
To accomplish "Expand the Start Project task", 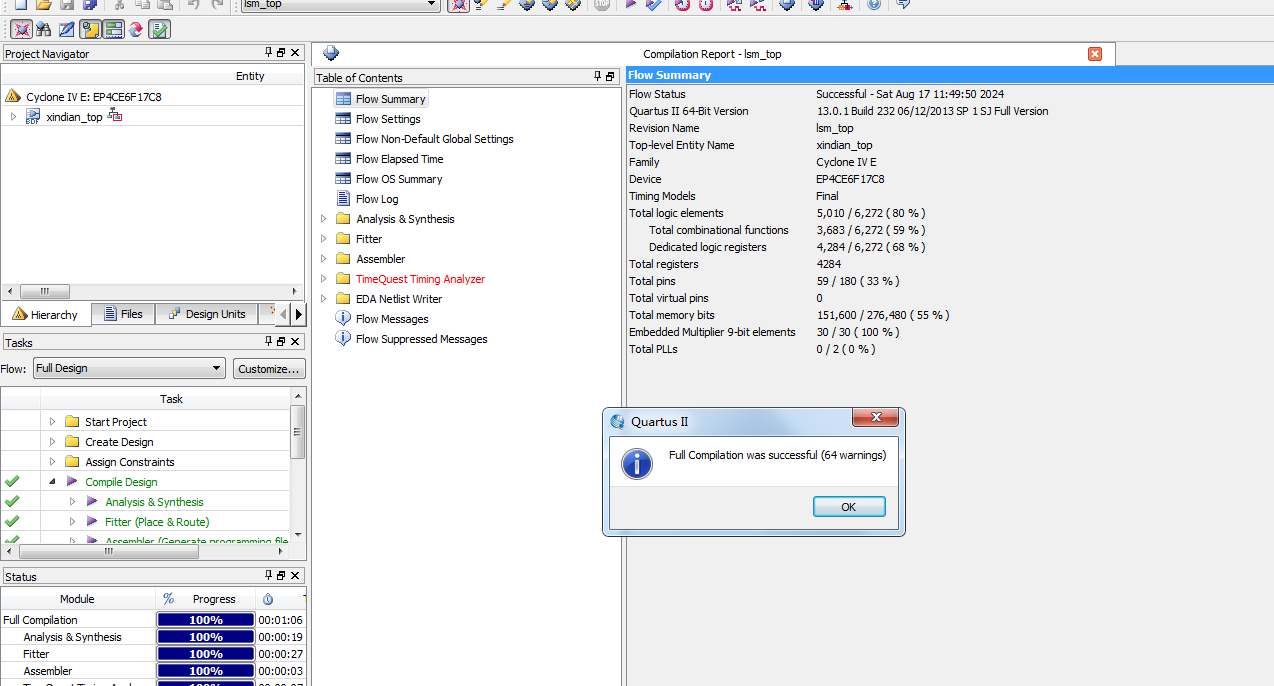I will point(52,422).
